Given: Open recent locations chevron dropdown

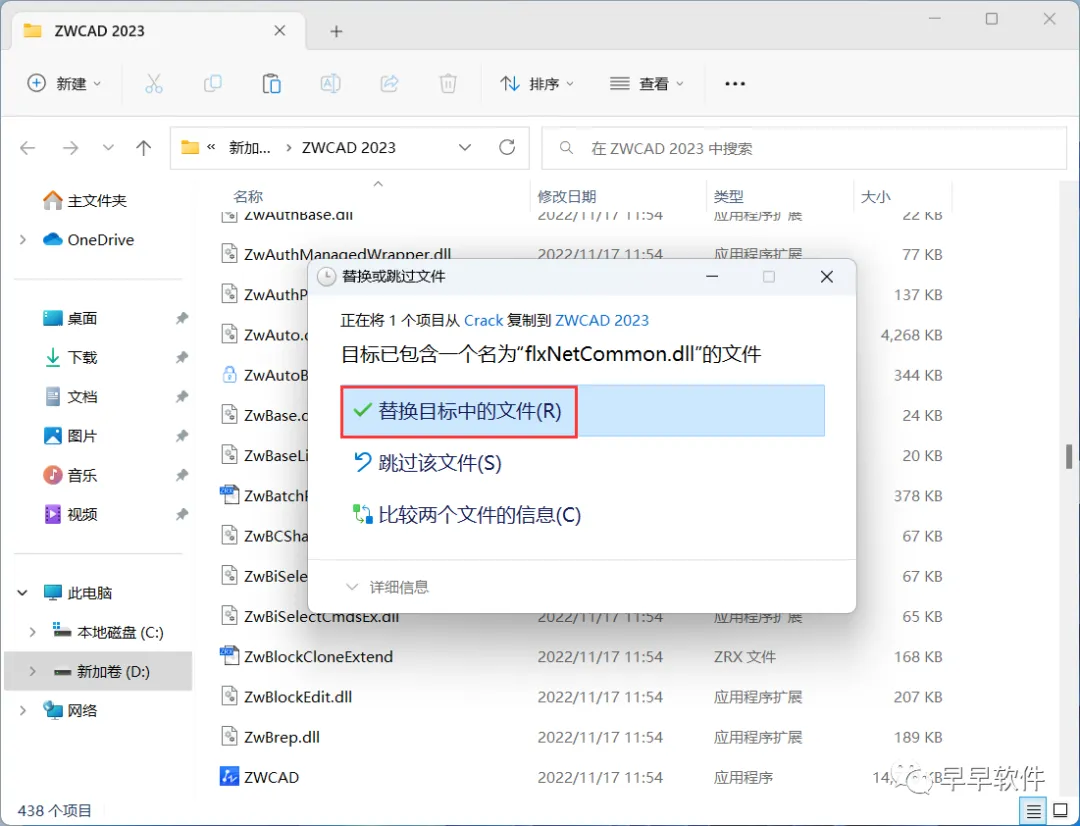Looking at the screenshot, I should 108,147.
